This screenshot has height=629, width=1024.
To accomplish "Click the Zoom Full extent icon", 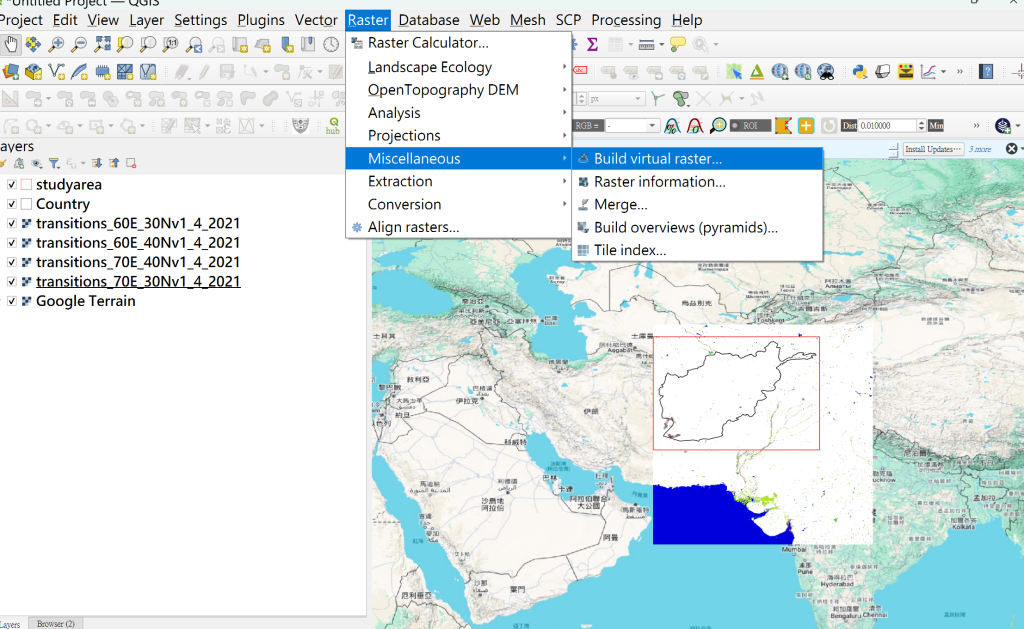I will click(103, 44).
